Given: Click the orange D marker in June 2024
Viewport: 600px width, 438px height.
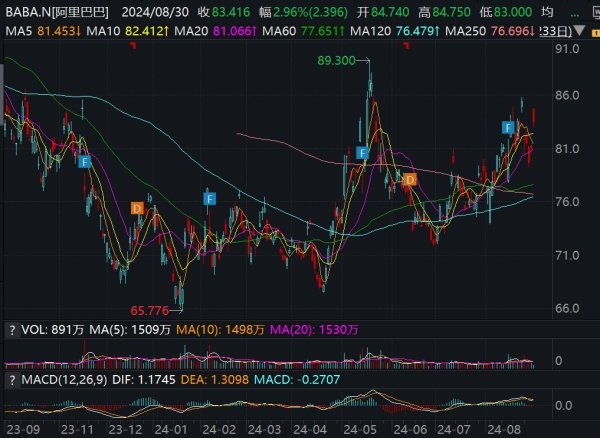Looking at the screenshot, I should [x=410, y=179].
